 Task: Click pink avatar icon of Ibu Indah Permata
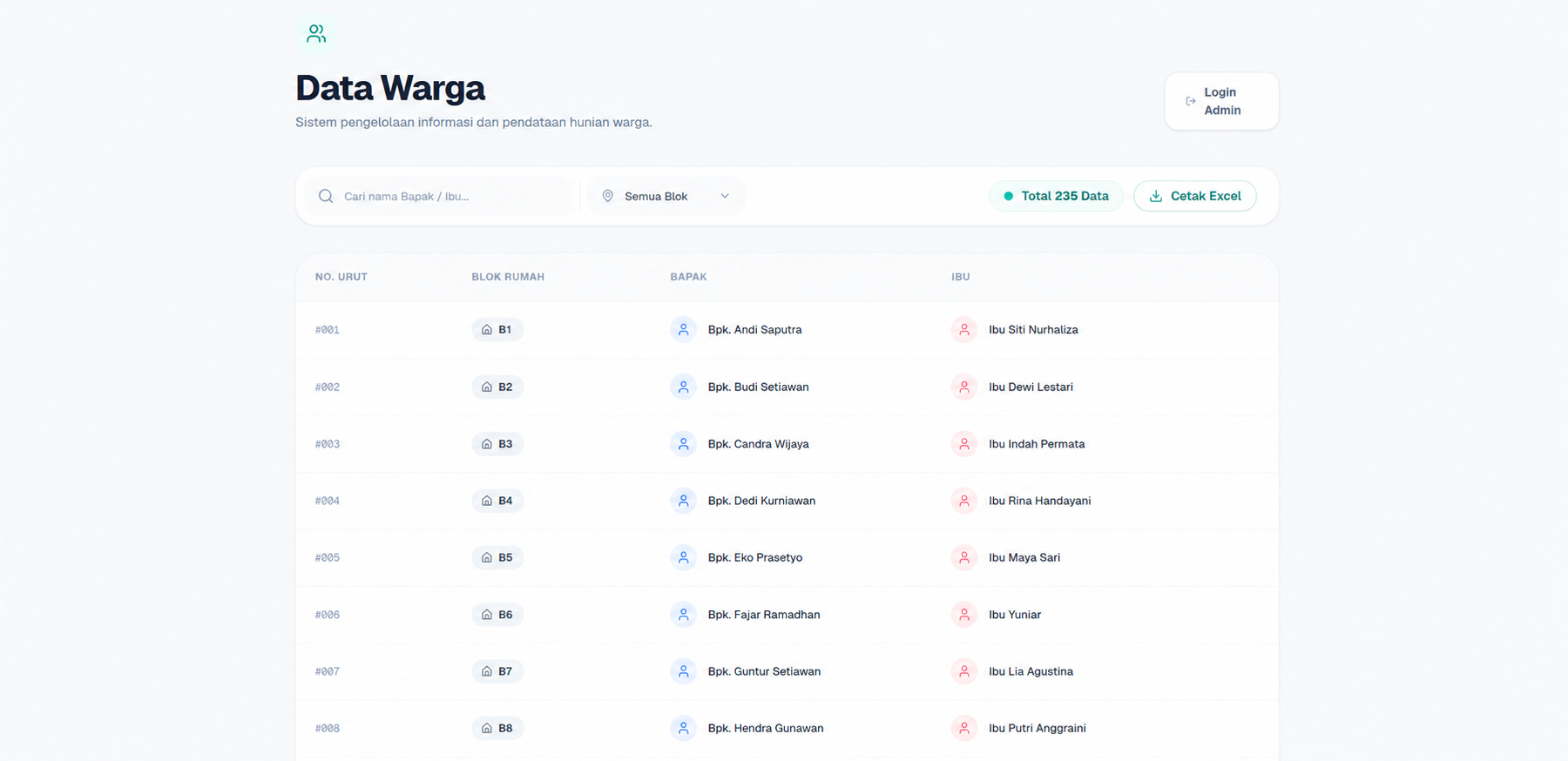[964, 444]
